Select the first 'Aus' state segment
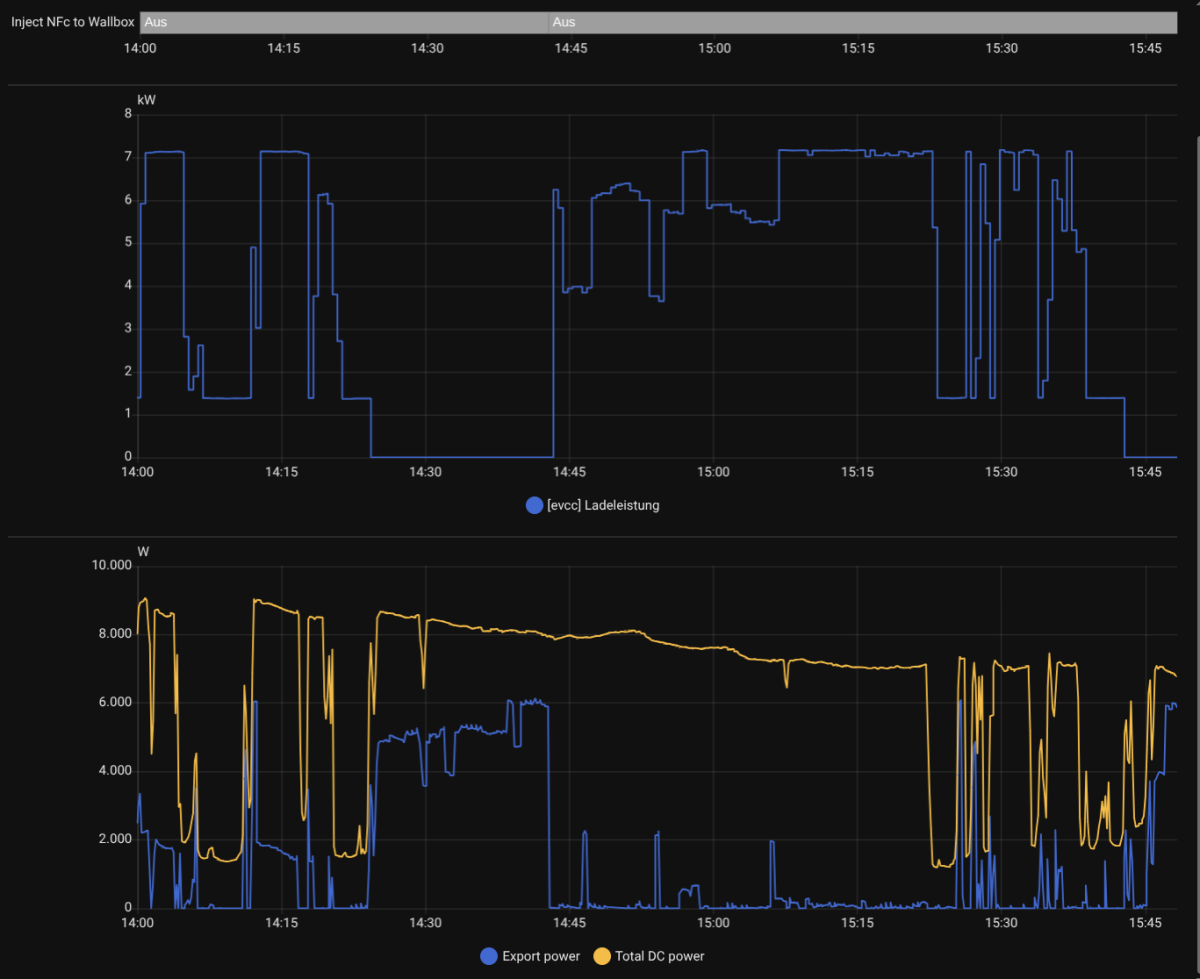The image size is (1200, 979). coord(344,22)
